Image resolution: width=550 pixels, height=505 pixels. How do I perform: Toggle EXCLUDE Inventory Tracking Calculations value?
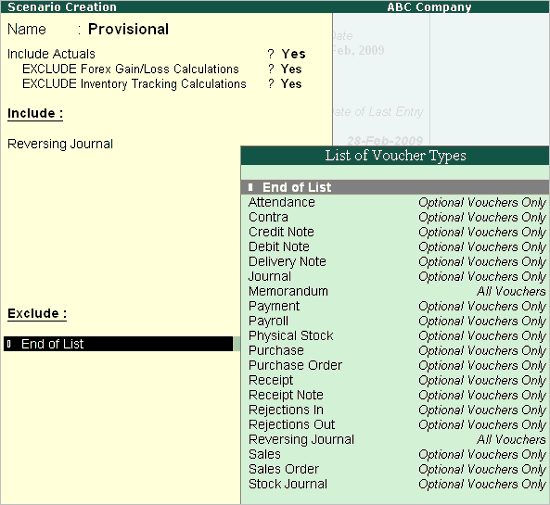pyautogui.click(x=291, y=84)
